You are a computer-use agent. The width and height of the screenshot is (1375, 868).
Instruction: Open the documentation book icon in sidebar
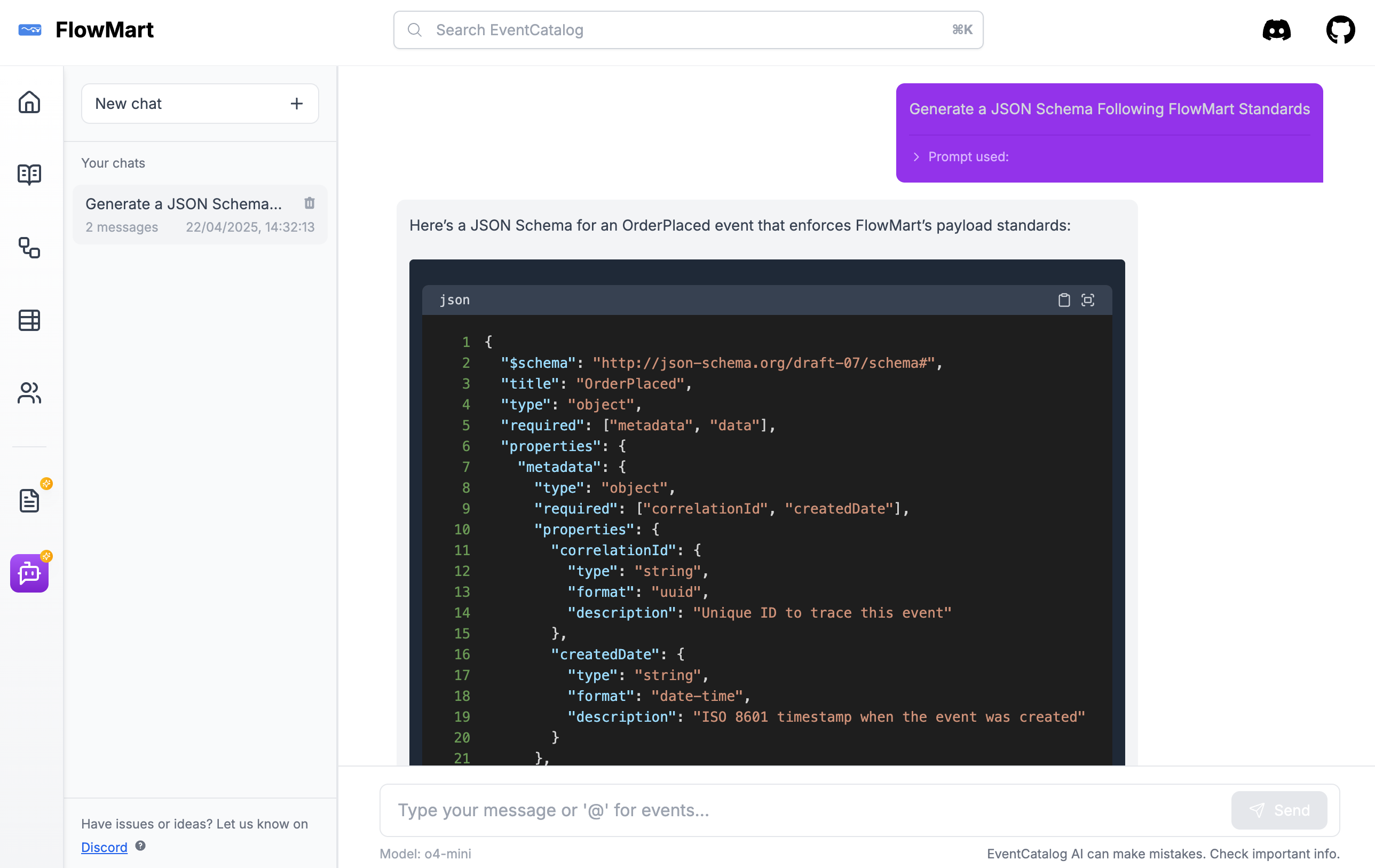(x=29, y=174)
